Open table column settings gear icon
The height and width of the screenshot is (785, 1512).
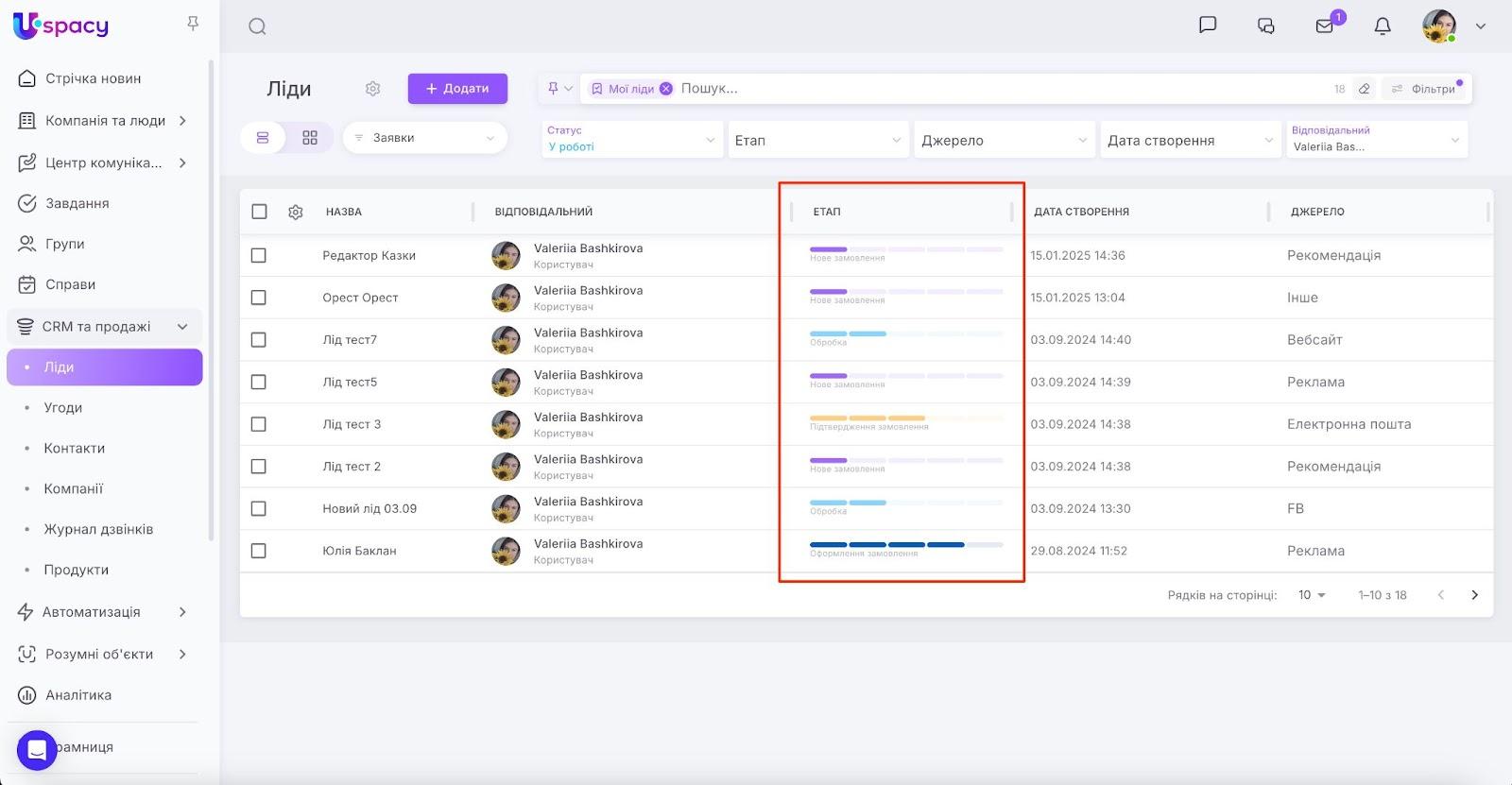tap(296, 213)
